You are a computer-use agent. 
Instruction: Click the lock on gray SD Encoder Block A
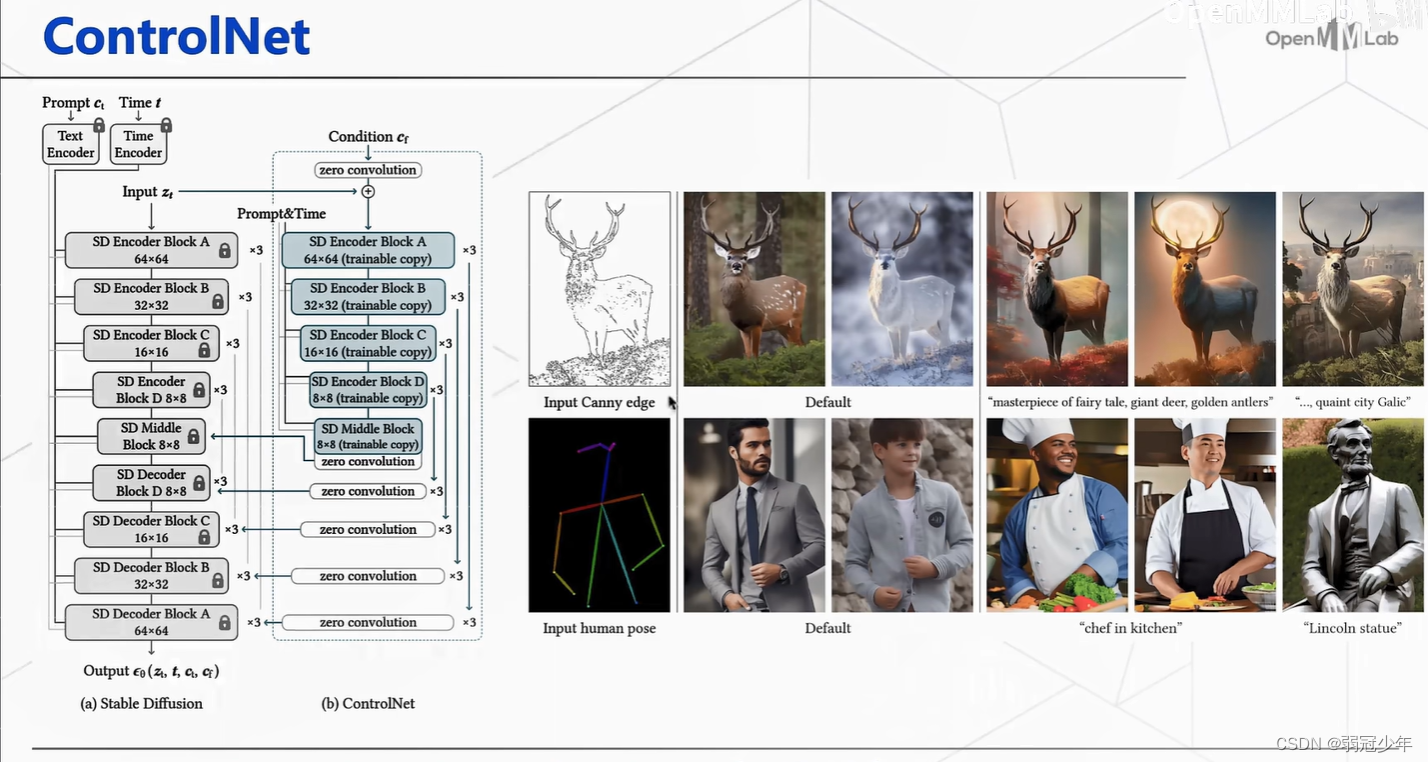tap(225, 251)
